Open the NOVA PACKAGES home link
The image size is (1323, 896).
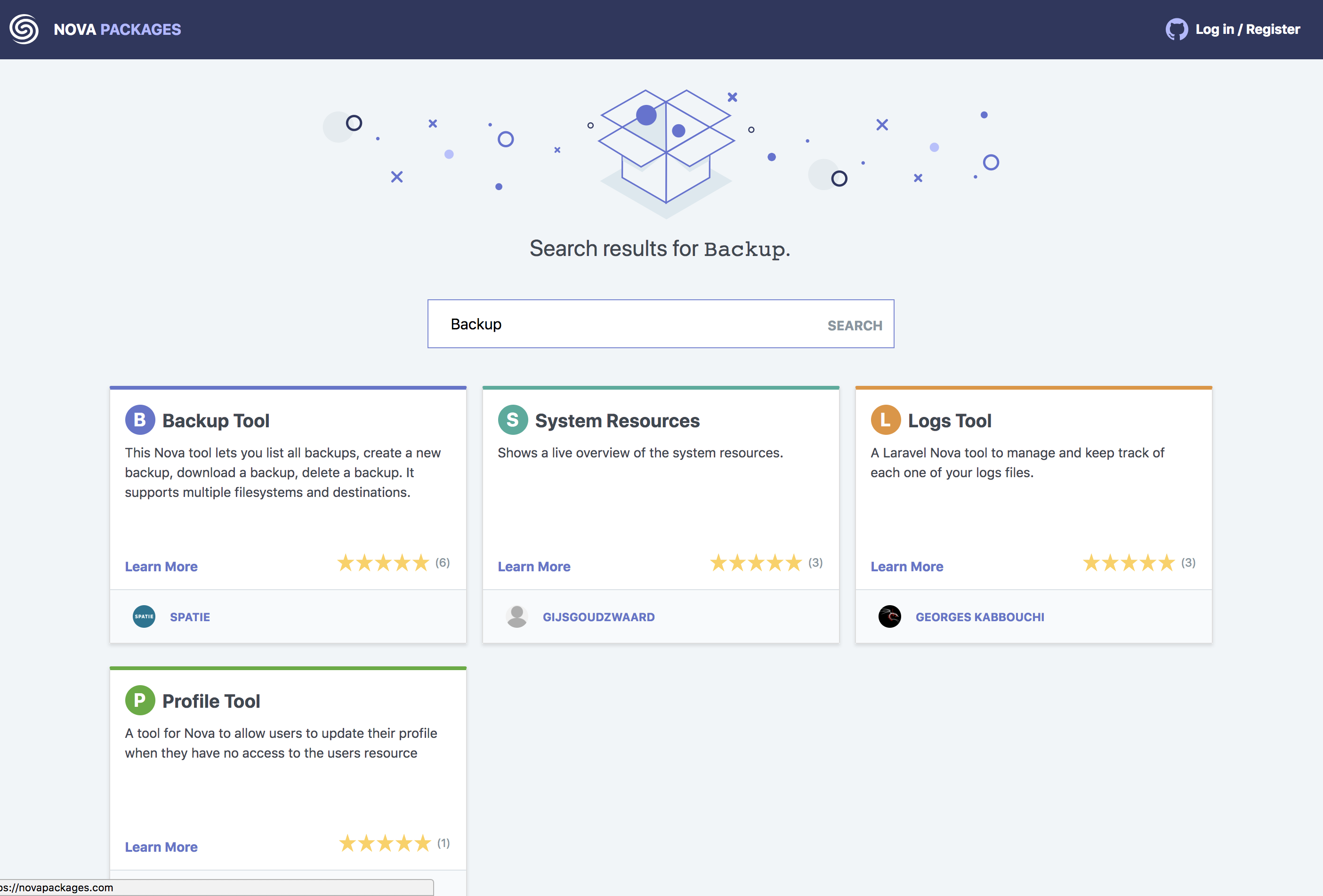tap(117, 30)
